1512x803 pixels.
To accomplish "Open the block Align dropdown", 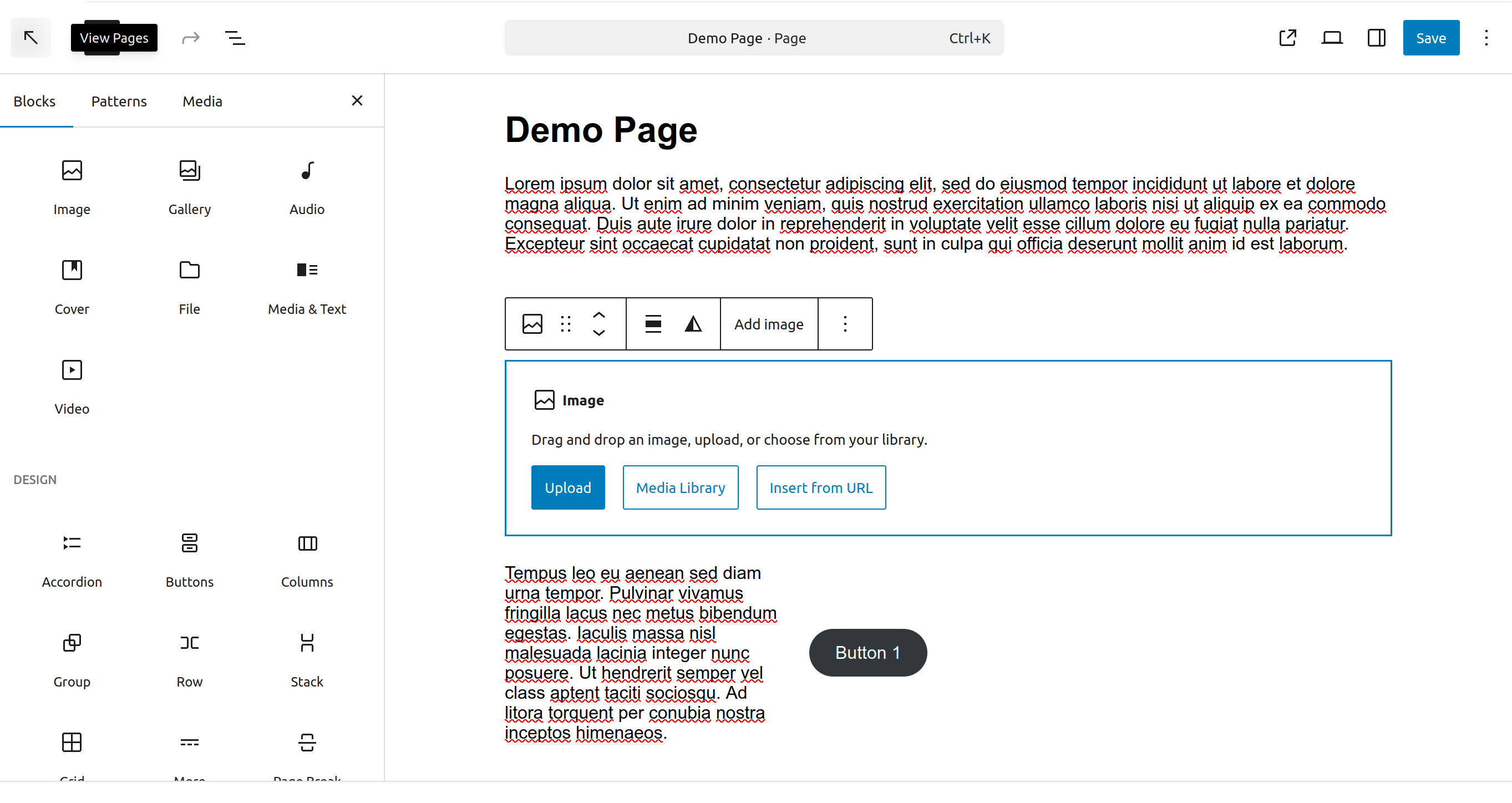I will (653, 324).
